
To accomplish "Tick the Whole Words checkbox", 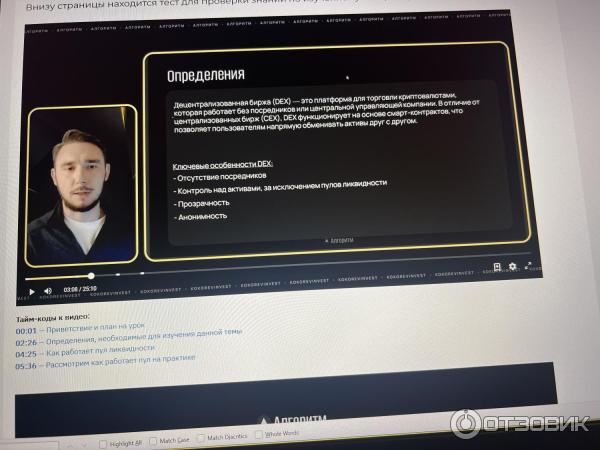I will point(259,435).
